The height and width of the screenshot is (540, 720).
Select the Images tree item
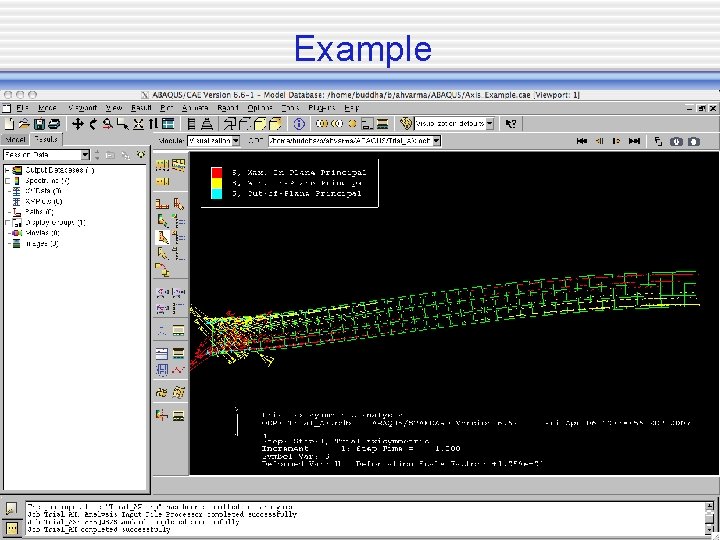(42, 244)
